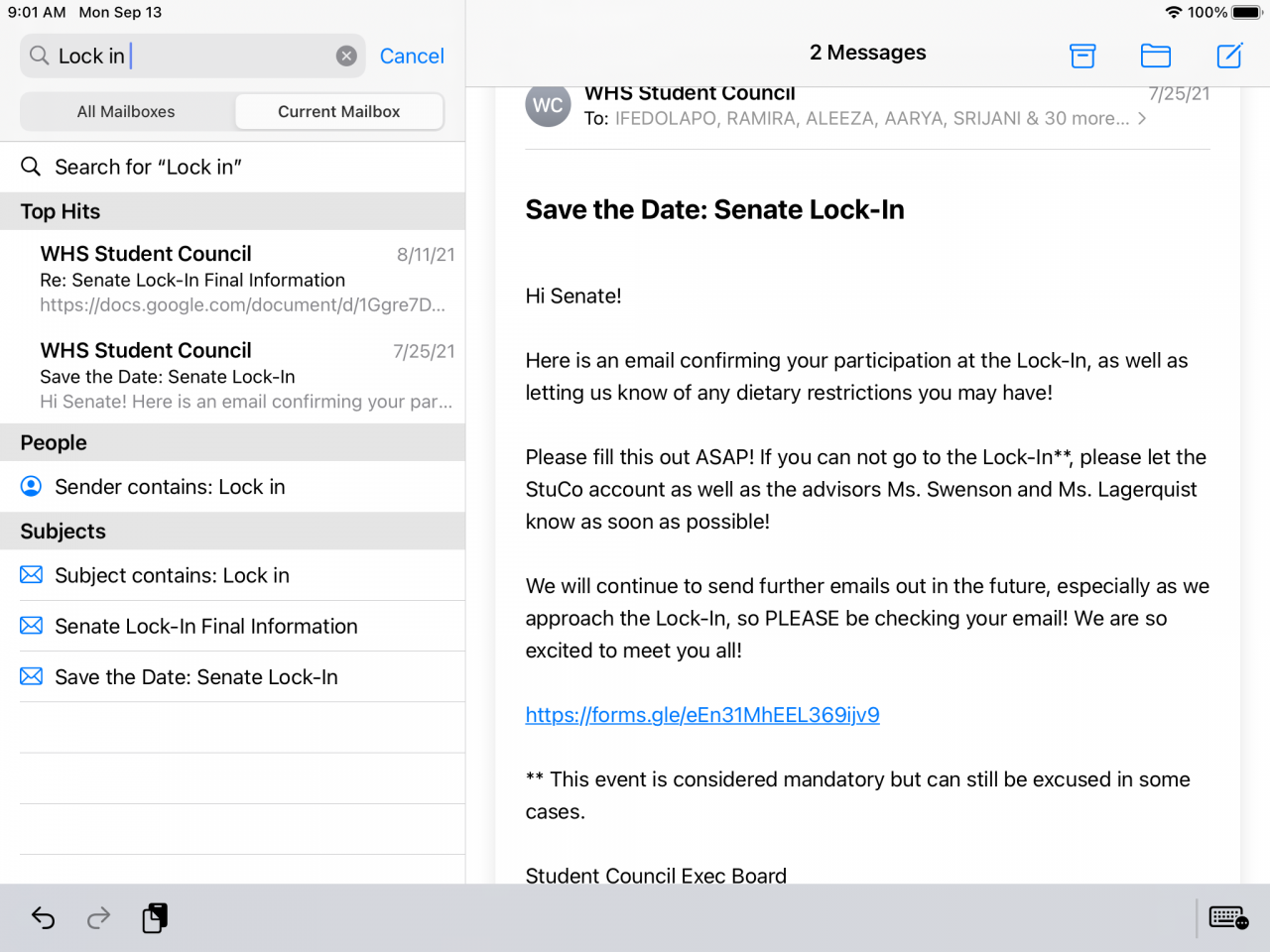Screen dimensions: 1270x952
Task: Switch search scope to Current Mailbox
Action: 339,112
